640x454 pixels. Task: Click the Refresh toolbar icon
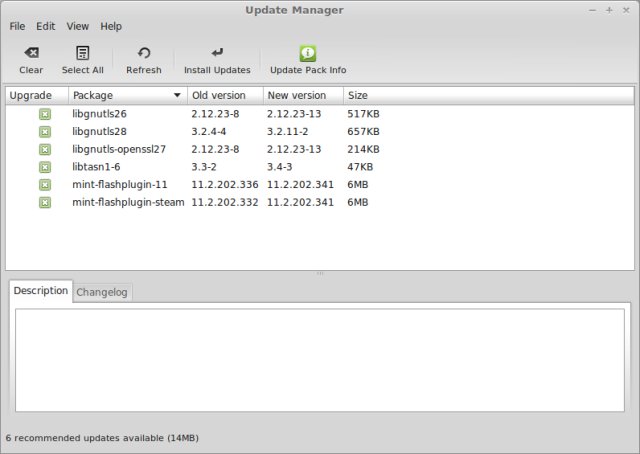tap(144, 53)
